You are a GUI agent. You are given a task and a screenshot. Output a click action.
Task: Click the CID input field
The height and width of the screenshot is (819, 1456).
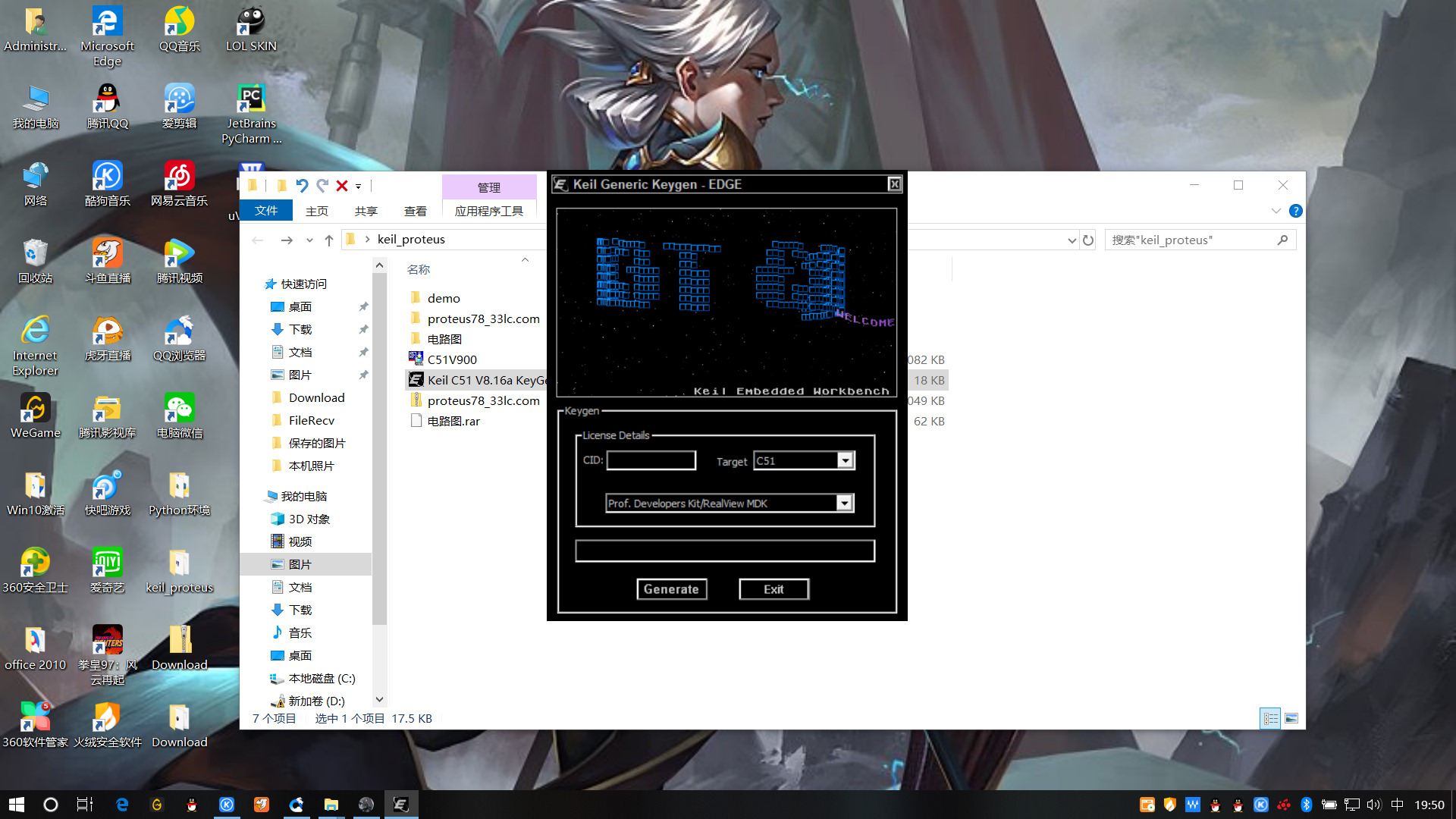[x=651, y=461]
